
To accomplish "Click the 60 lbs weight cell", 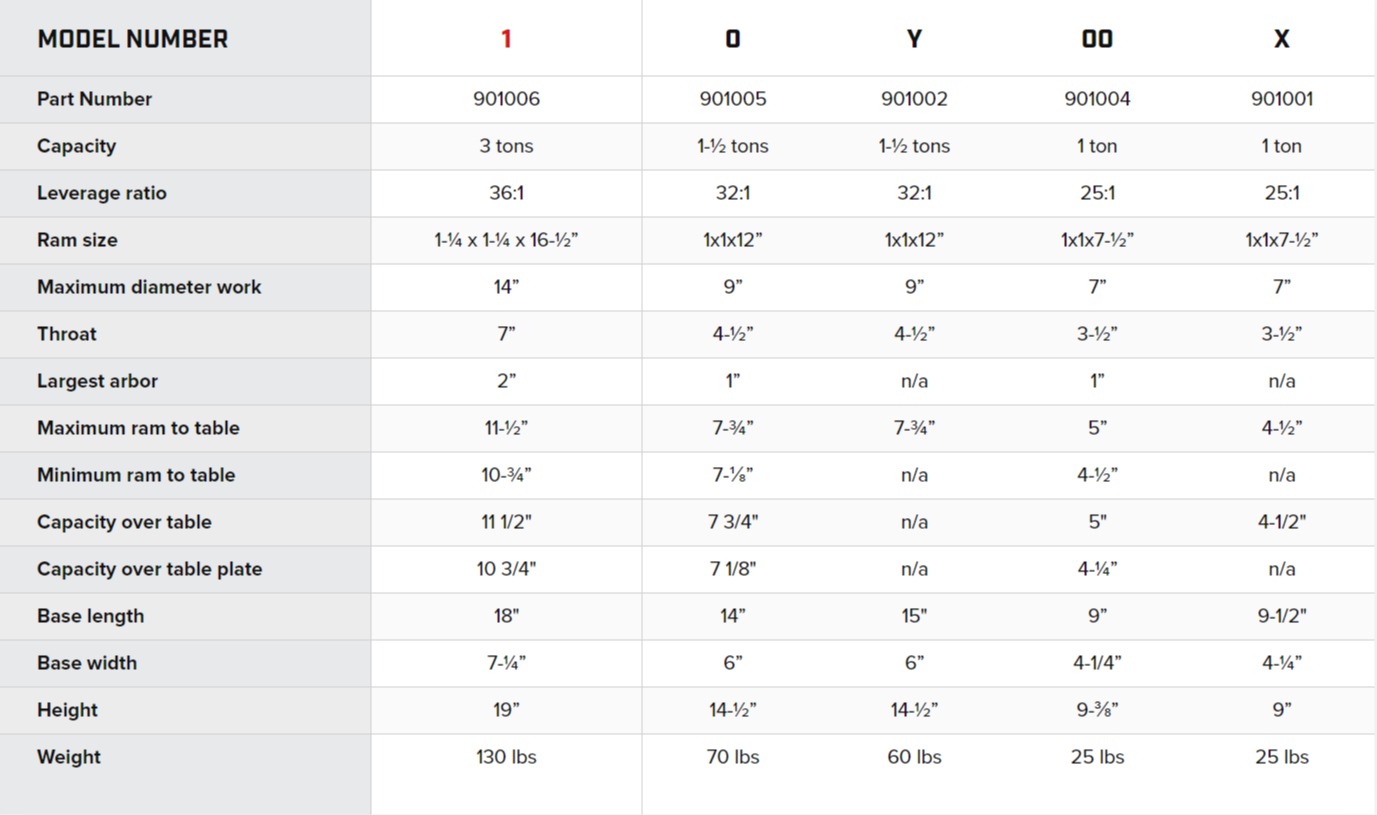I will tap(914, 757).
